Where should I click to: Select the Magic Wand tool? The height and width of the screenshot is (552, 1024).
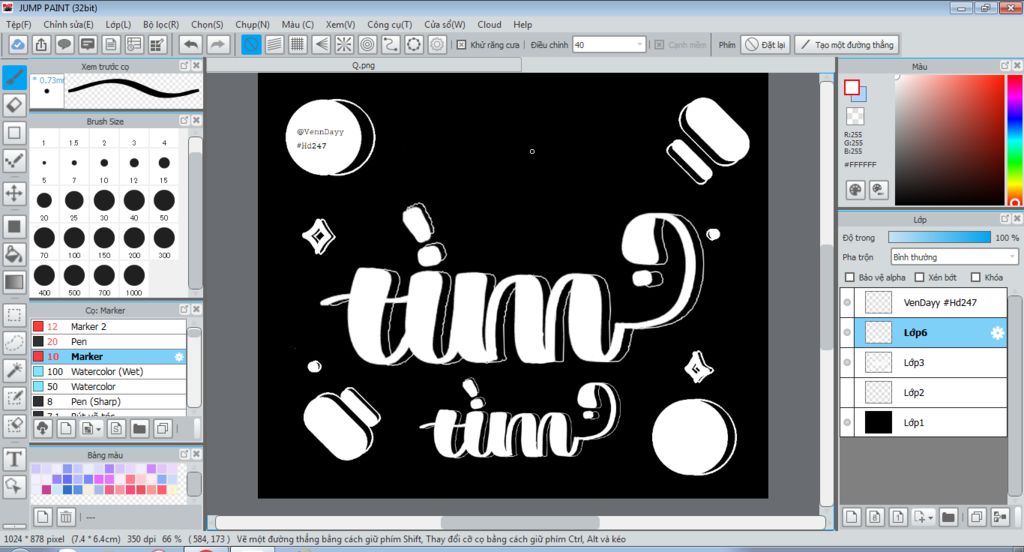pyautogui.click(x=14, y=370)
